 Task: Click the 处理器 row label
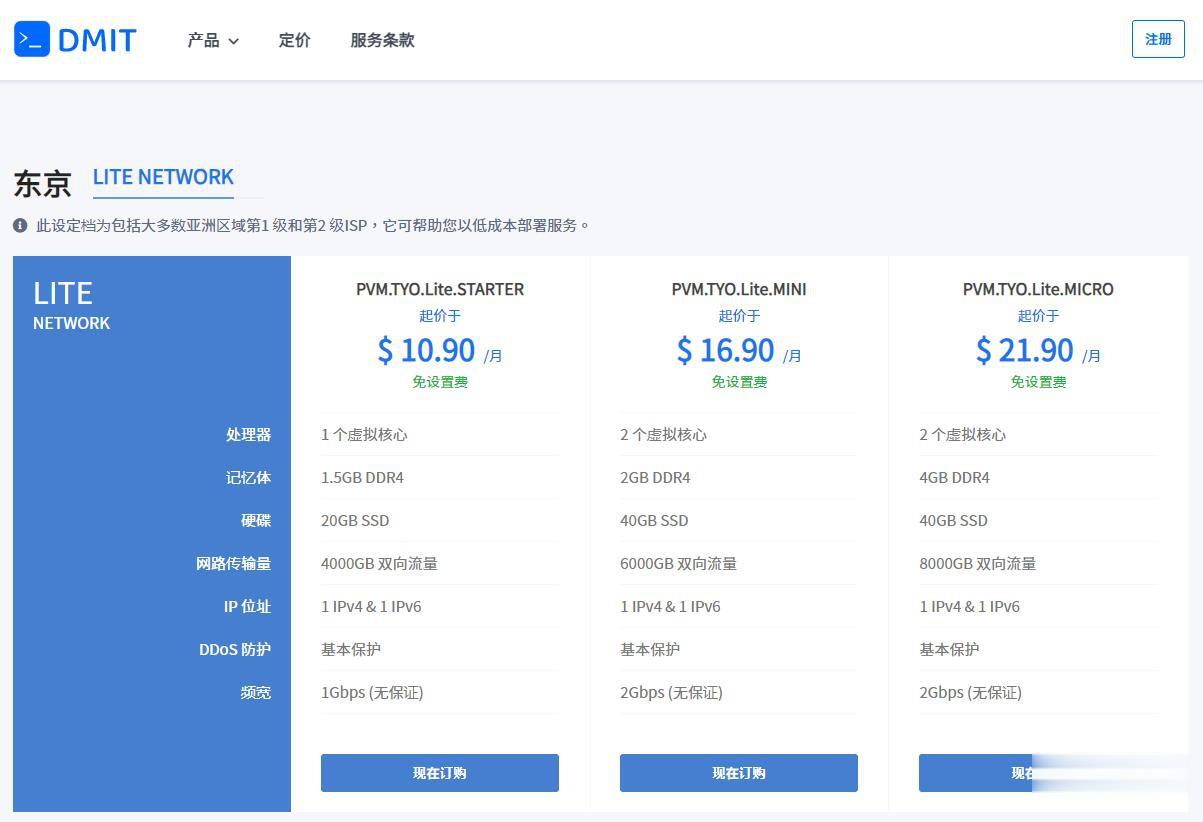[248, 435]
